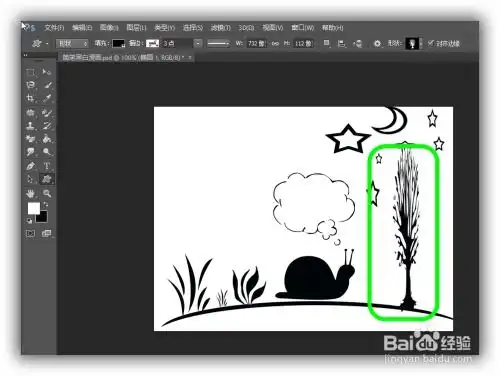Open the 图层(L) menu
The image size is (500, 376).
[x=136, y=28]
